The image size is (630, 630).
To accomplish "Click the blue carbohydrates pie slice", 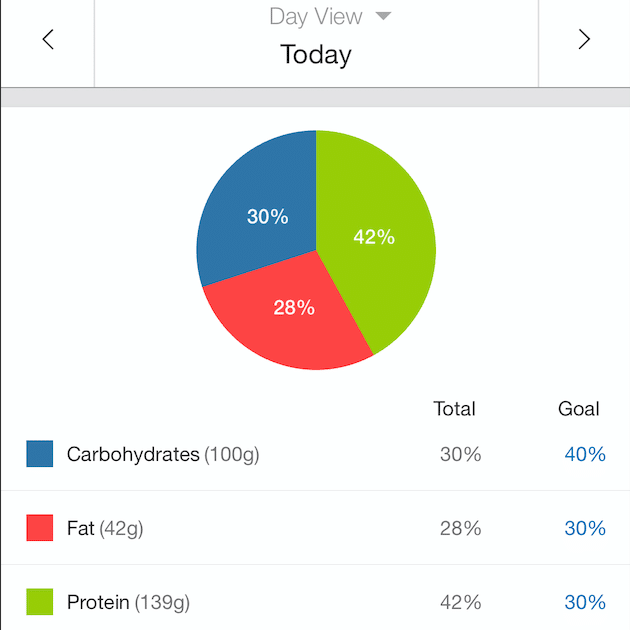I will coord(258,210).
